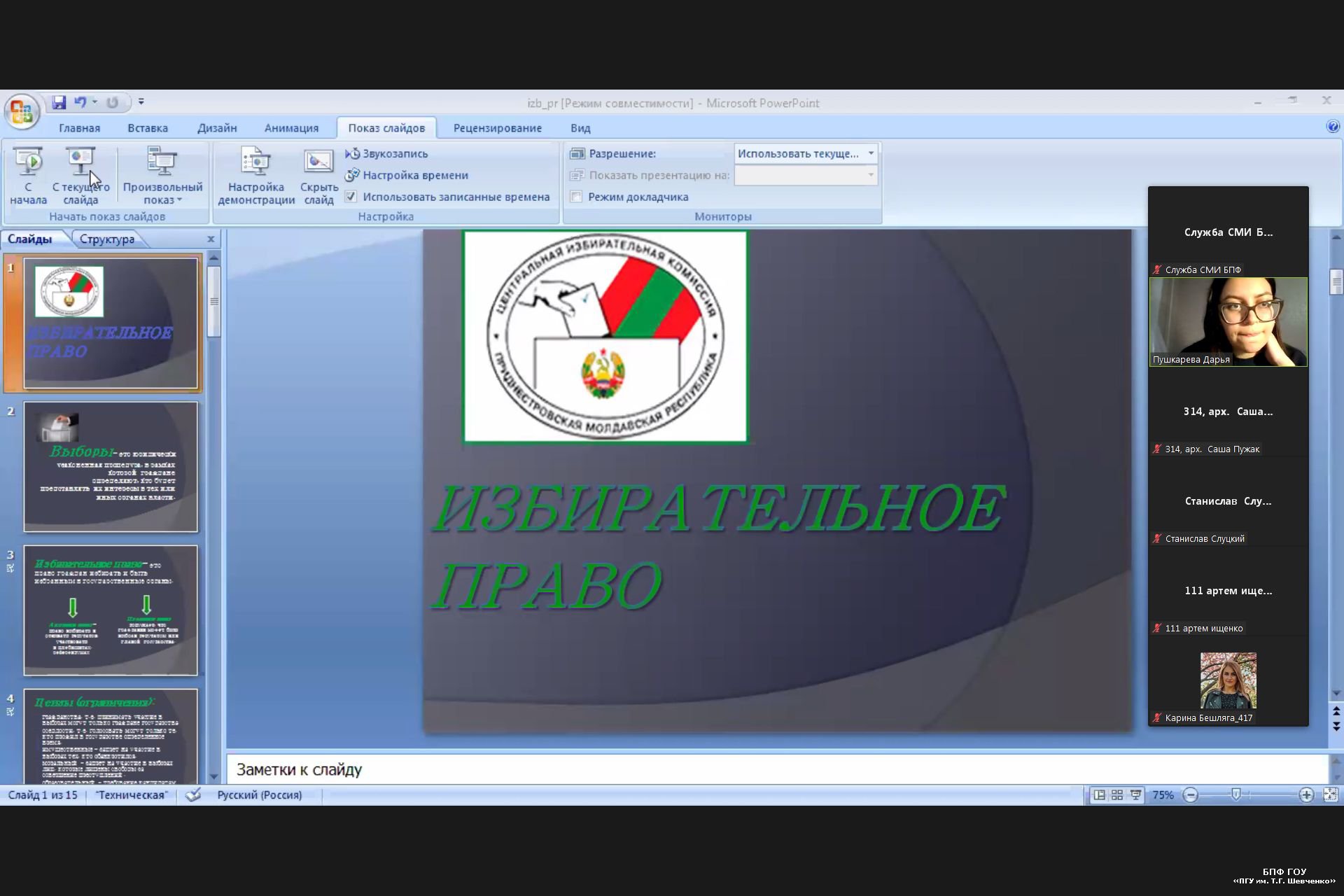
Task: Click the main editor scroll up arrow
Action: tap(1336, 237)
